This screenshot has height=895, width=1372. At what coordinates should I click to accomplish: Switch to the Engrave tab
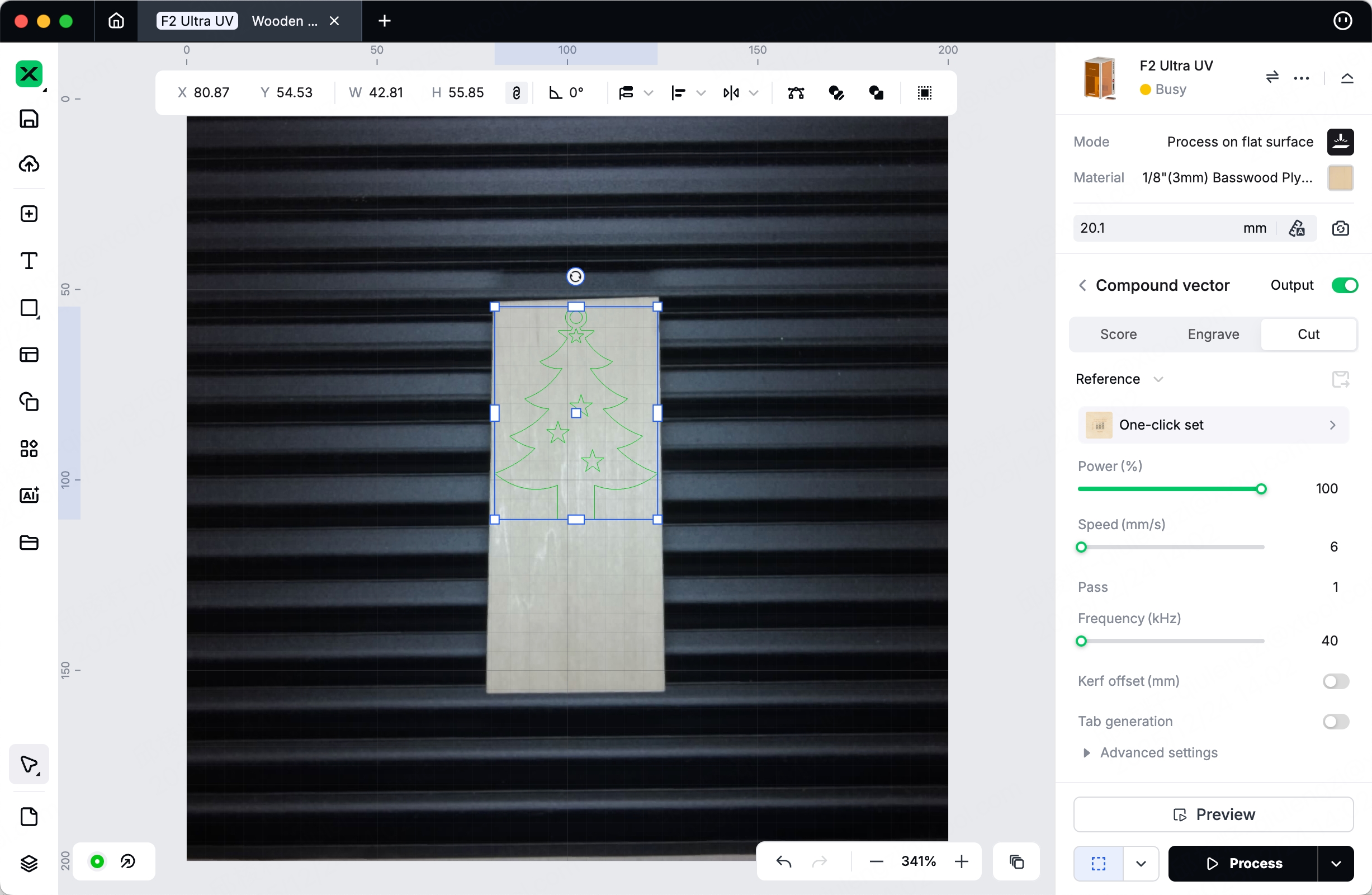(x=1213, y=334)
